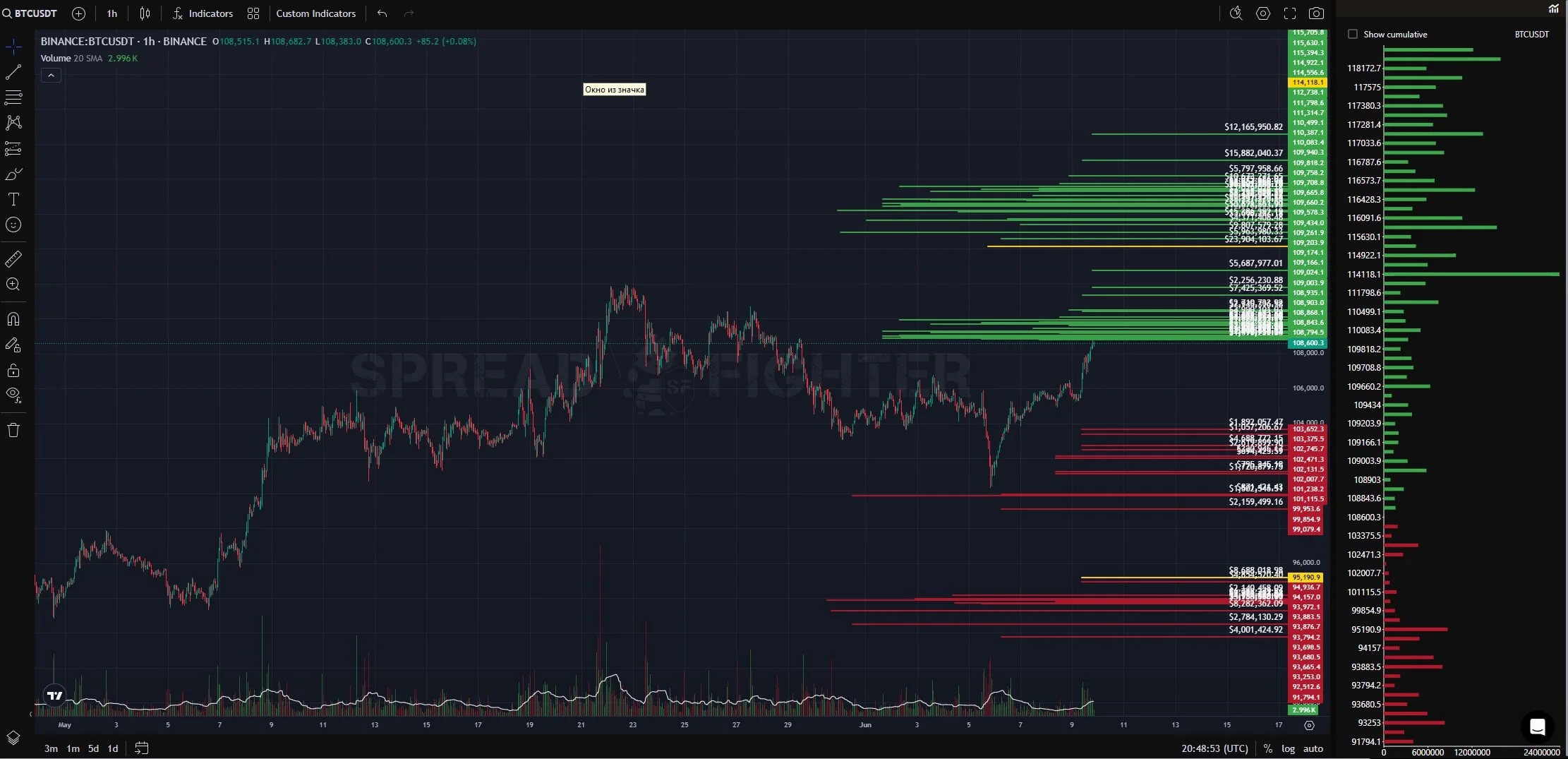Click the current price label 108,600.3
Viewport: 1568px width, 759px height.
point(1308,343)
